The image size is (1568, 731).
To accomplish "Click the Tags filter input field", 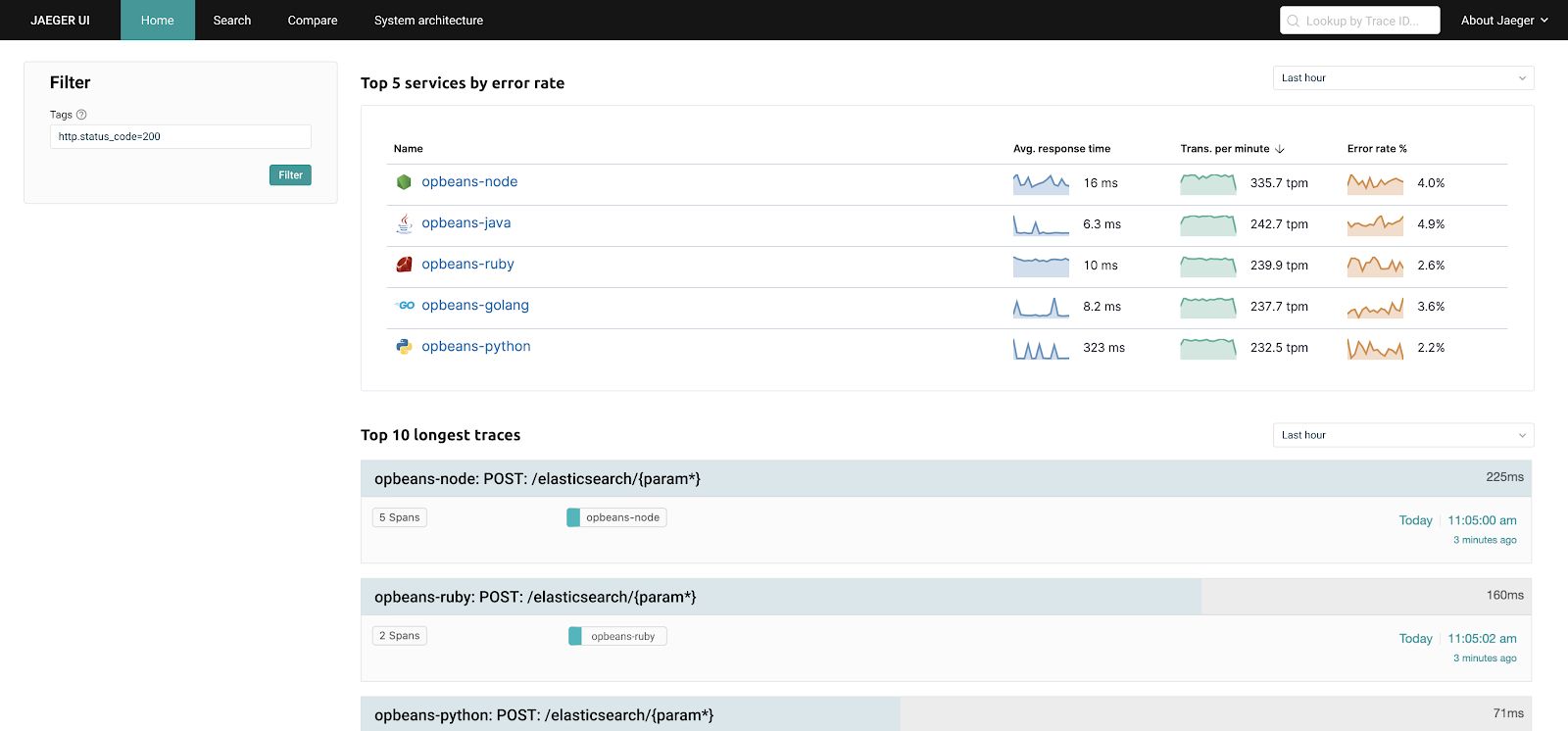I will tap(180, 137).
